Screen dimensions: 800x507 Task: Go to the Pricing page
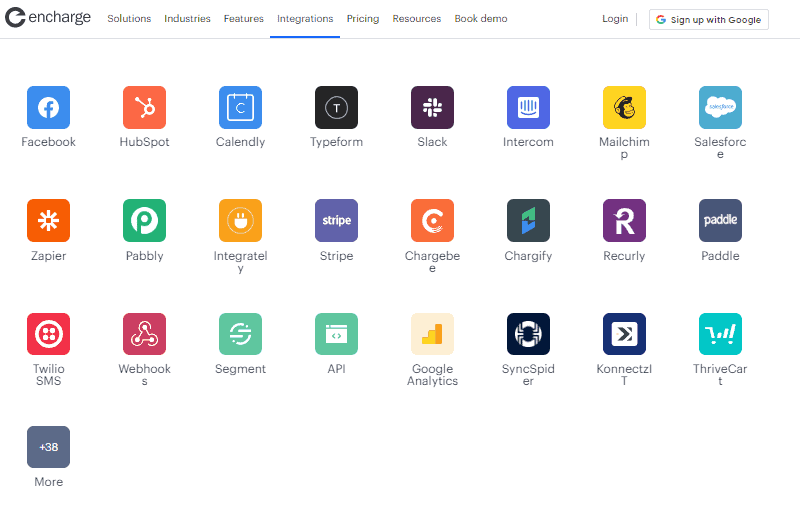[x=363, y=19]
